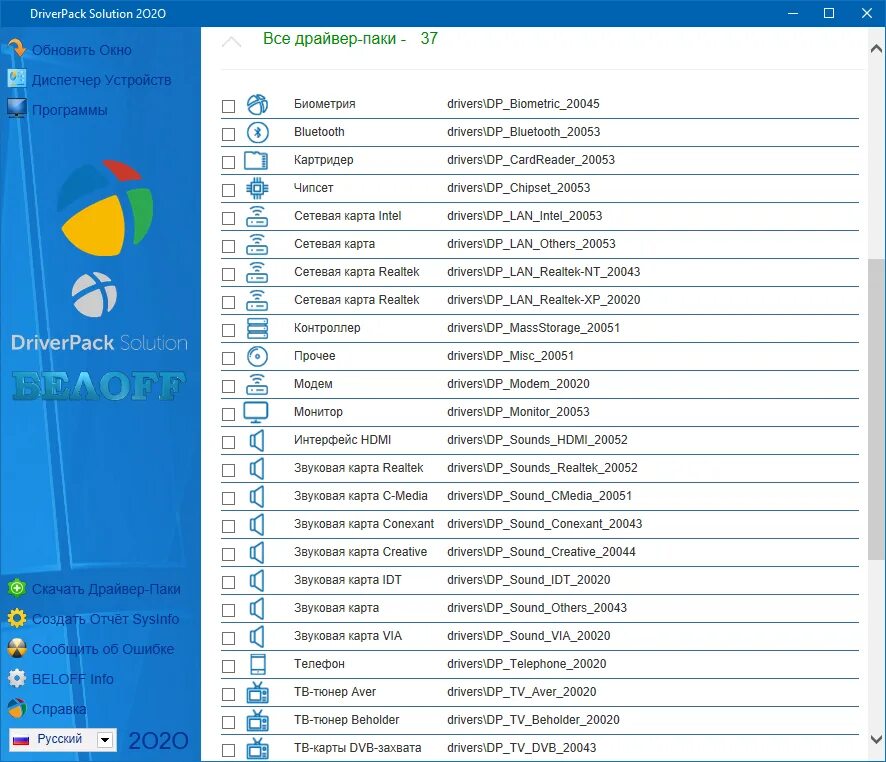Click the gear icon beside BELOFF Info
This screenshot has height=762, width=886.
[x=17, y=678]
